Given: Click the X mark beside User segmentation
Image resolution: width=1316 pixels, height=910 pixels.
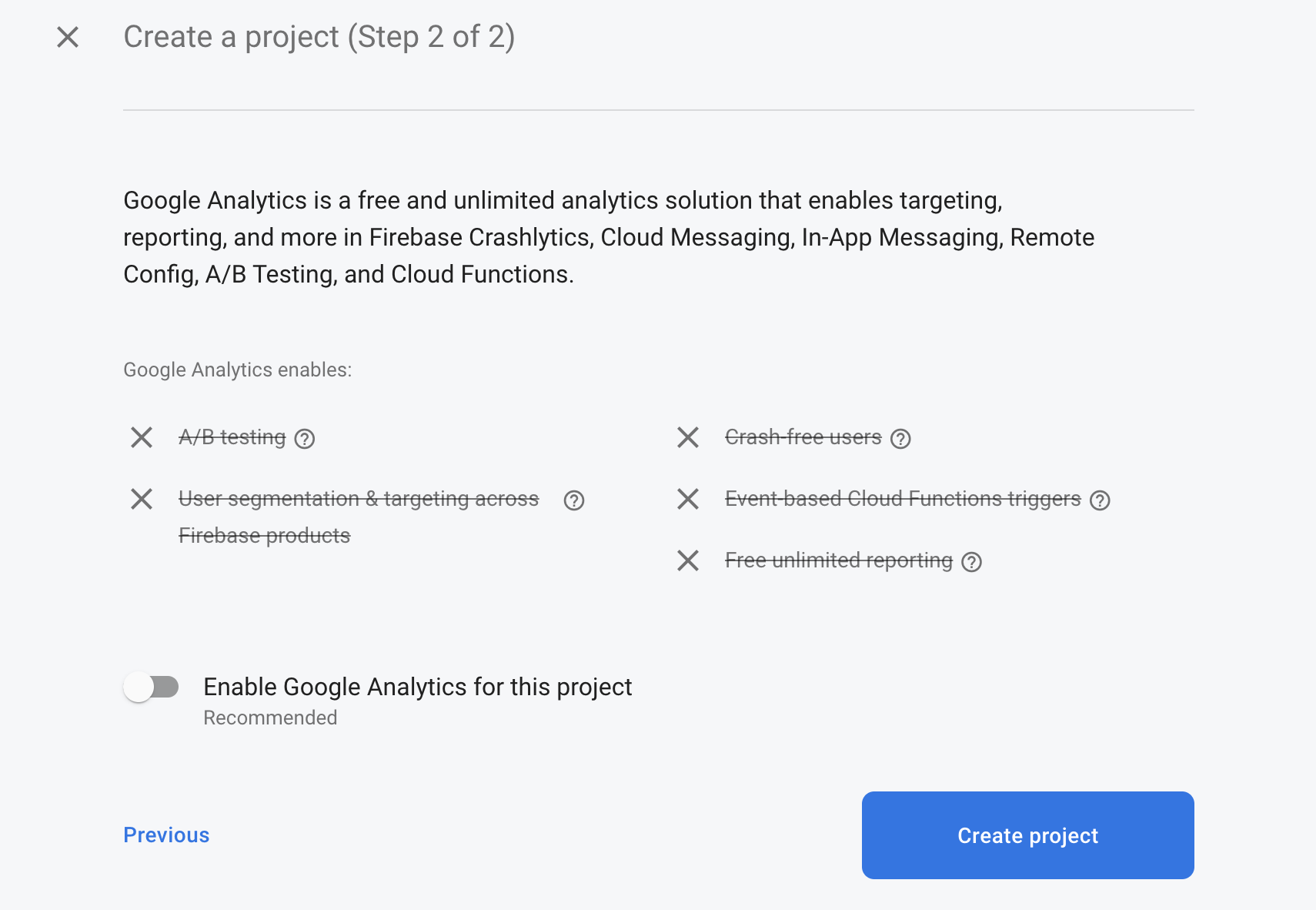Looking at the screenshot, I should (x=142, y=499).
